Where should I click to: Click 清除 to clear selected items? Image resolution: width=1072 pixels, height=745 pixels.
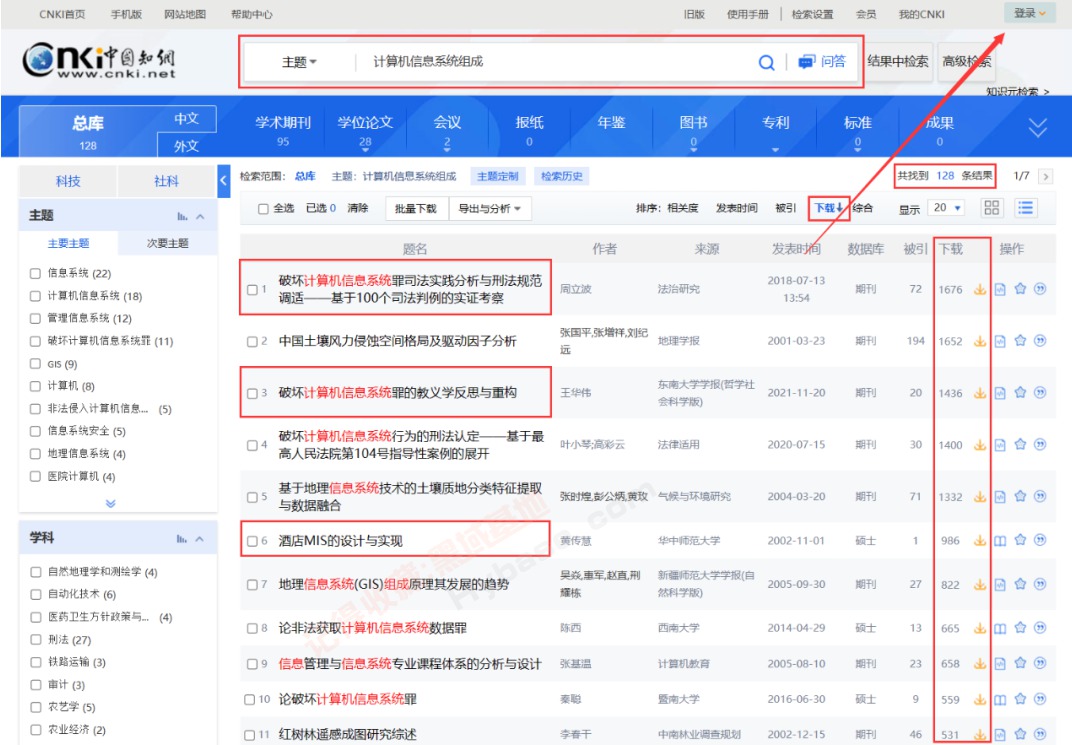(358, 208)
